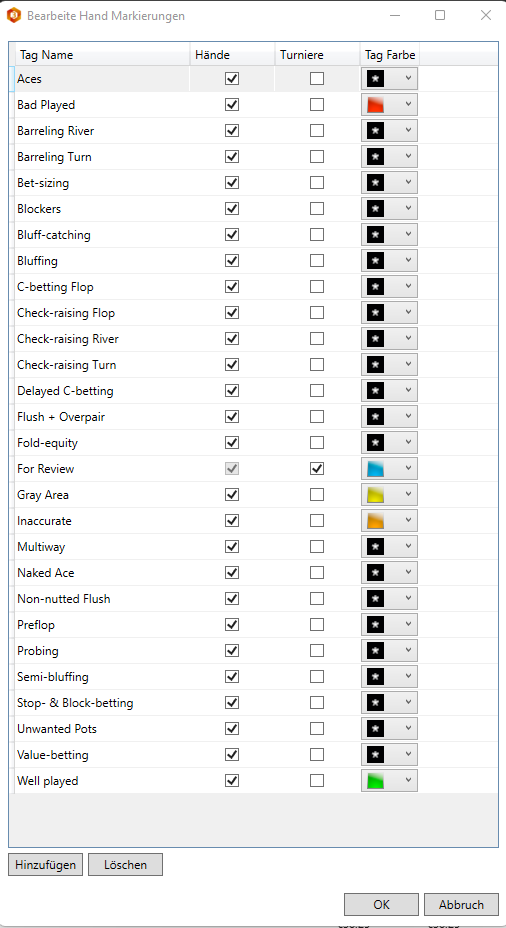Click the Löschen button

pos(125,865)
